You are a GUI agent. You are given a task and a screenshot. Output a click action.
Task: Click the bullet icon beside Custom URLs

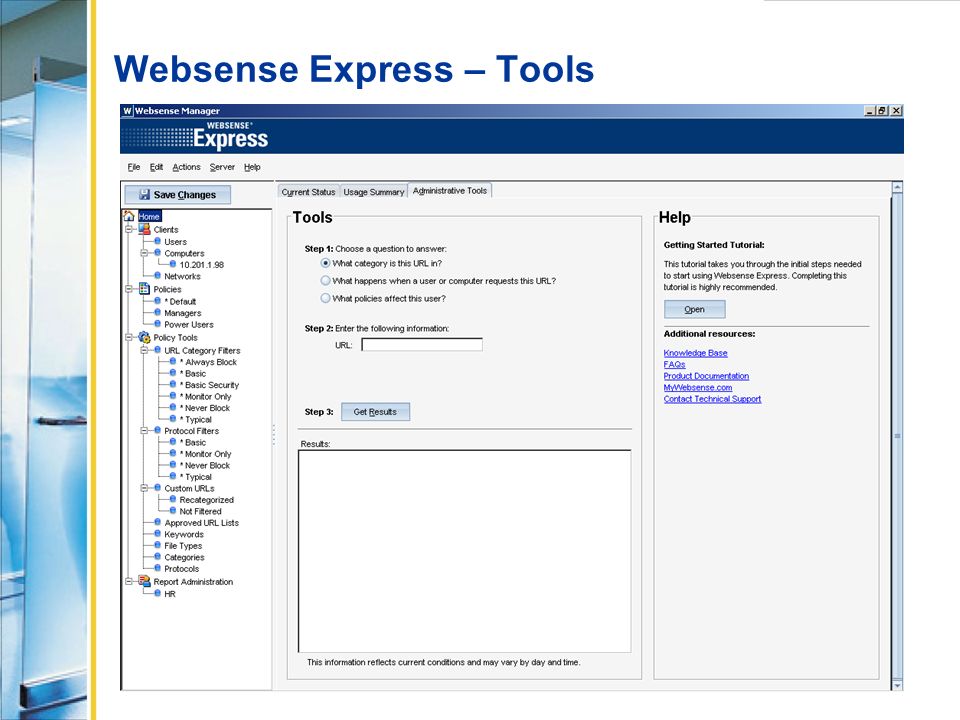pyautogui.click(x=157, y=488)
